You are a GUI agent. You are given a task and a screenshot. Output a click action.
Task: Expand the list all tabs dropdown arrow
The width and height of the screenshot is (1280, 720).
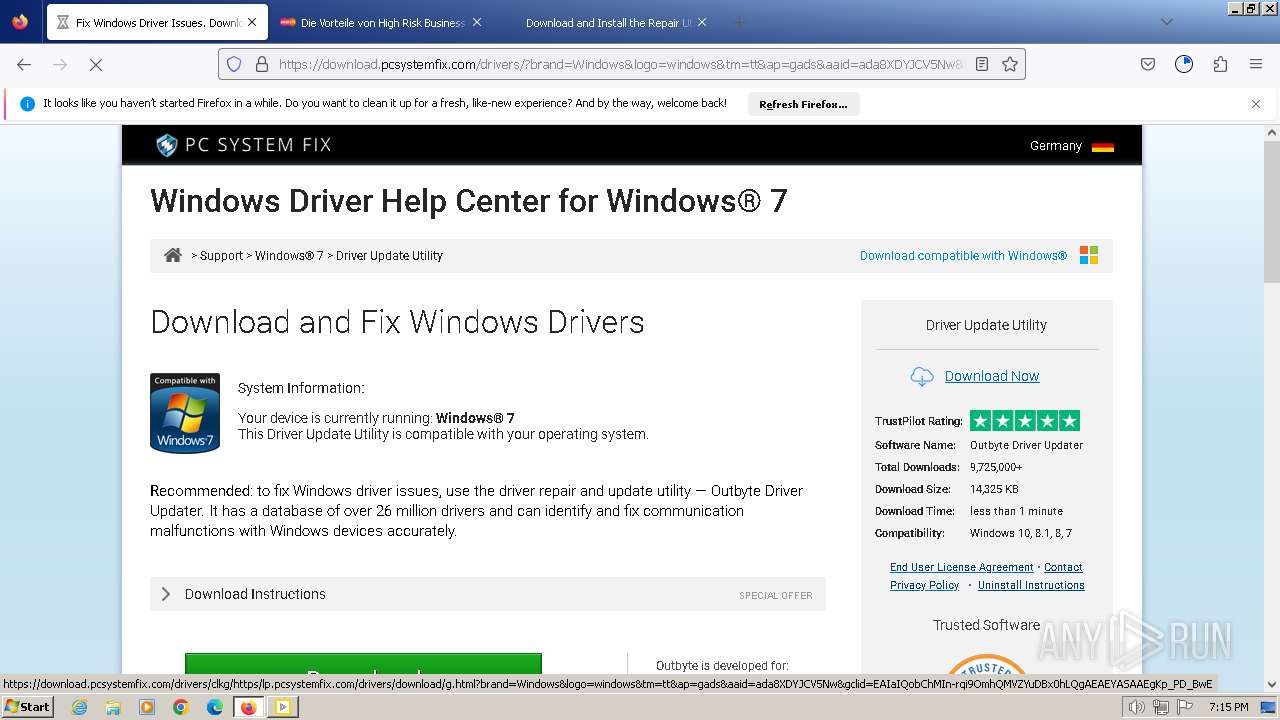(1166, 22)
